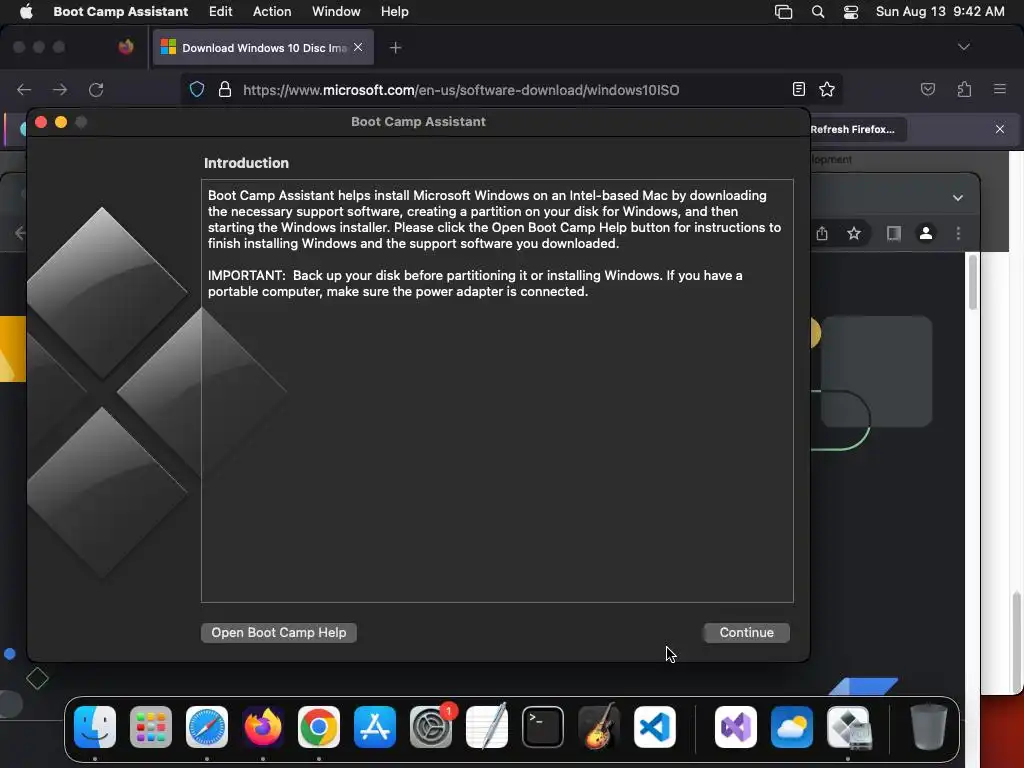
Task: Open the Help menu
Action: [x=394, y=12]
